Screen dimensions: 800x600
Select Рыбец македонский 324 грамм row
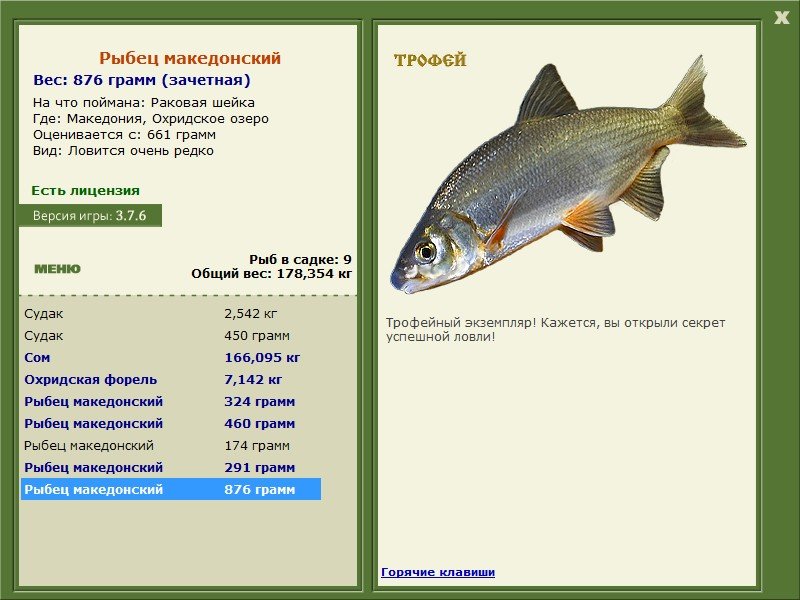point(171,402)
